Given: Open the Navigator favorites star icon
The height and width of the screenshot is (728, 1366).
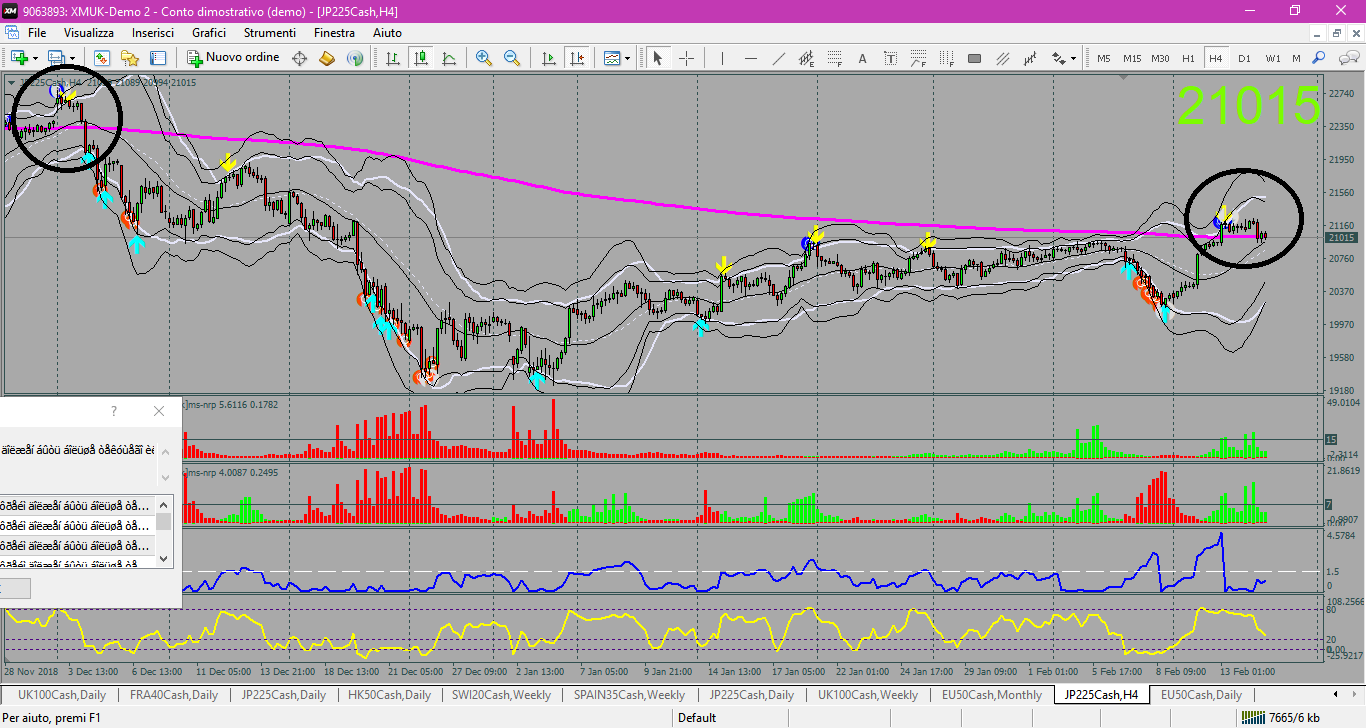Looking at the screenshot, I should point(130,58).
